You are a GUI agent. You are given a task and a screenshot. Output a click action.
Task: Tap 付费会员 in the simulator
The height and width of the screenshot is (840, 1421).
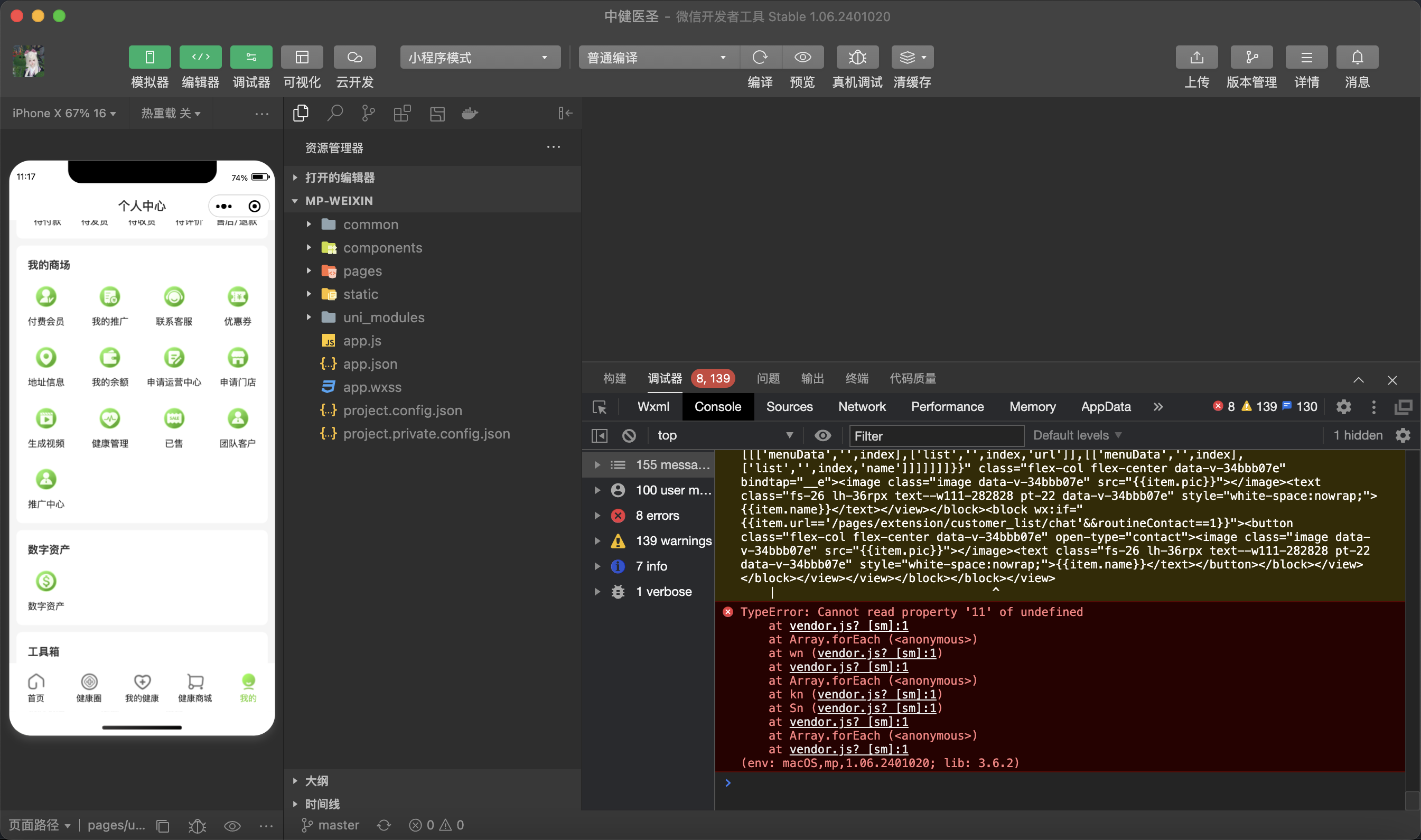tap(46, 306)
